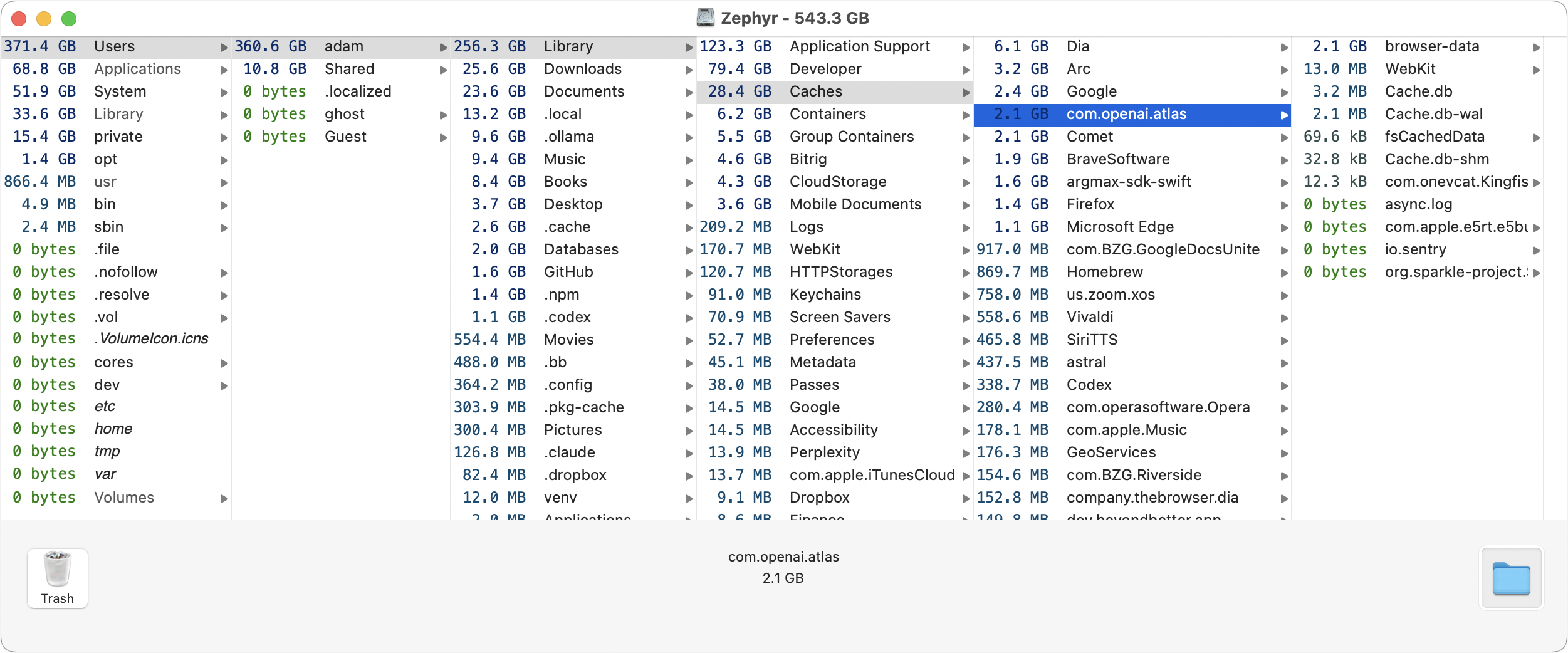Screen dimensions: 1568x653
Task: Select the us.zoom.xos folder
Action: 1132,295
